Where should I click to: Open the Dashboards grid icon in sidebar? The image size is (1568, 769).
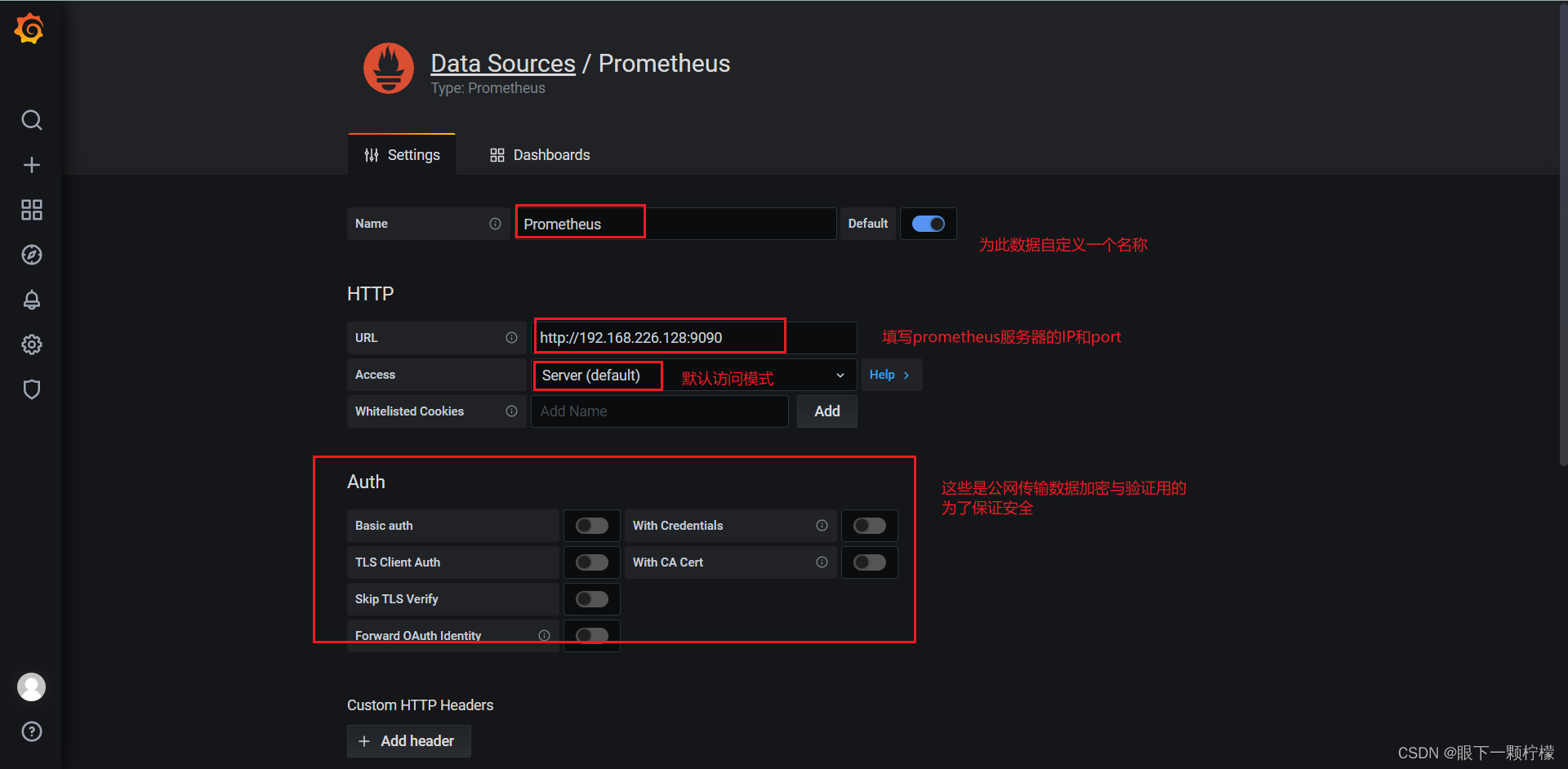[x=31, y=210]
